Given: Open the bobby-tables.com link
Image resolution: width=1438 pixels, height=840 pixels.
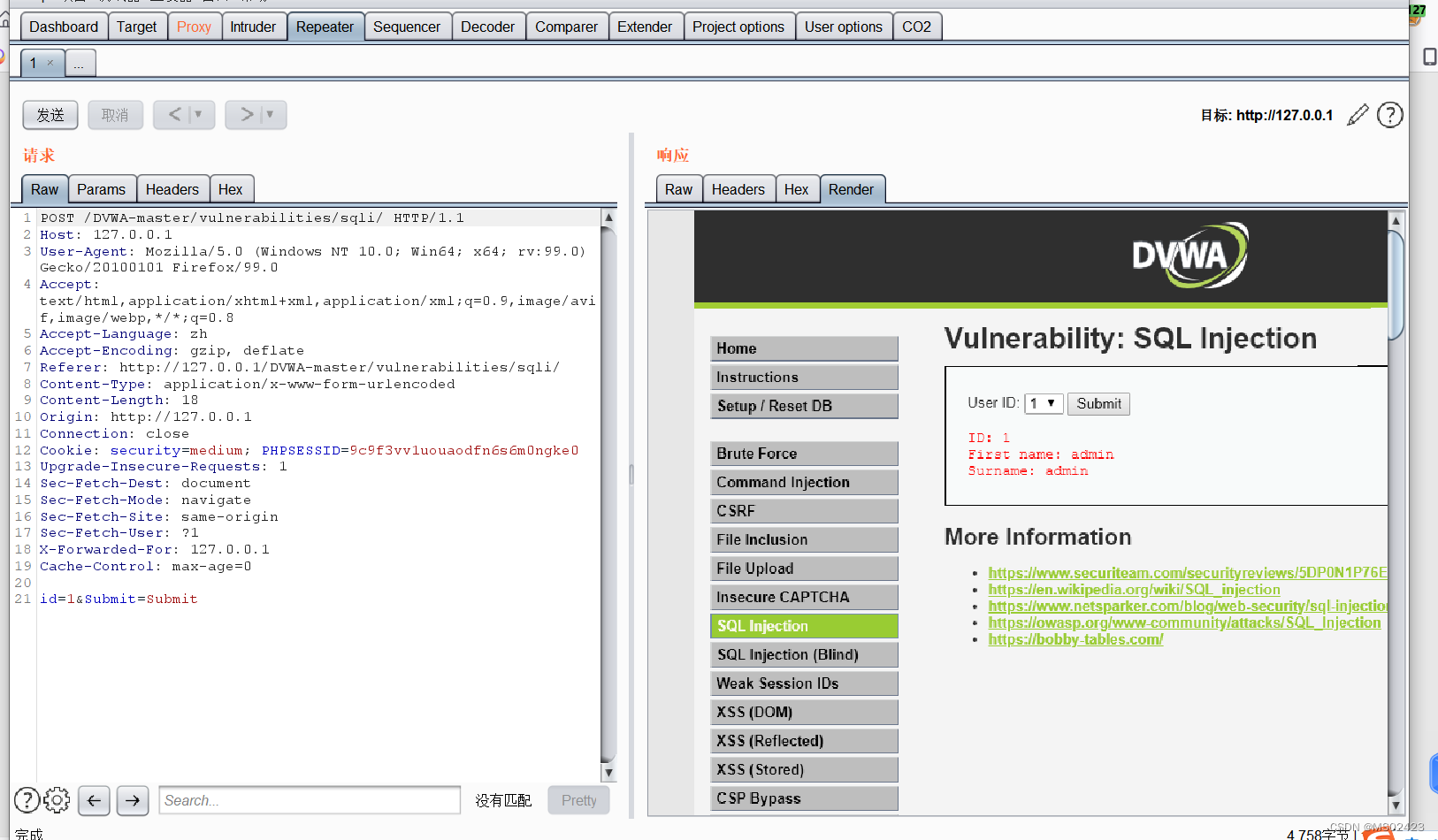Looking at the screenshot, I should click(x=1075, y=639).
